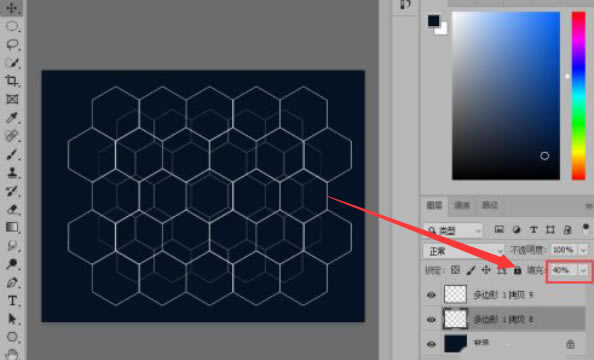594x360 pixels.
Task: Expand the 填充 fill slider arrow
Action: [584, 271]
